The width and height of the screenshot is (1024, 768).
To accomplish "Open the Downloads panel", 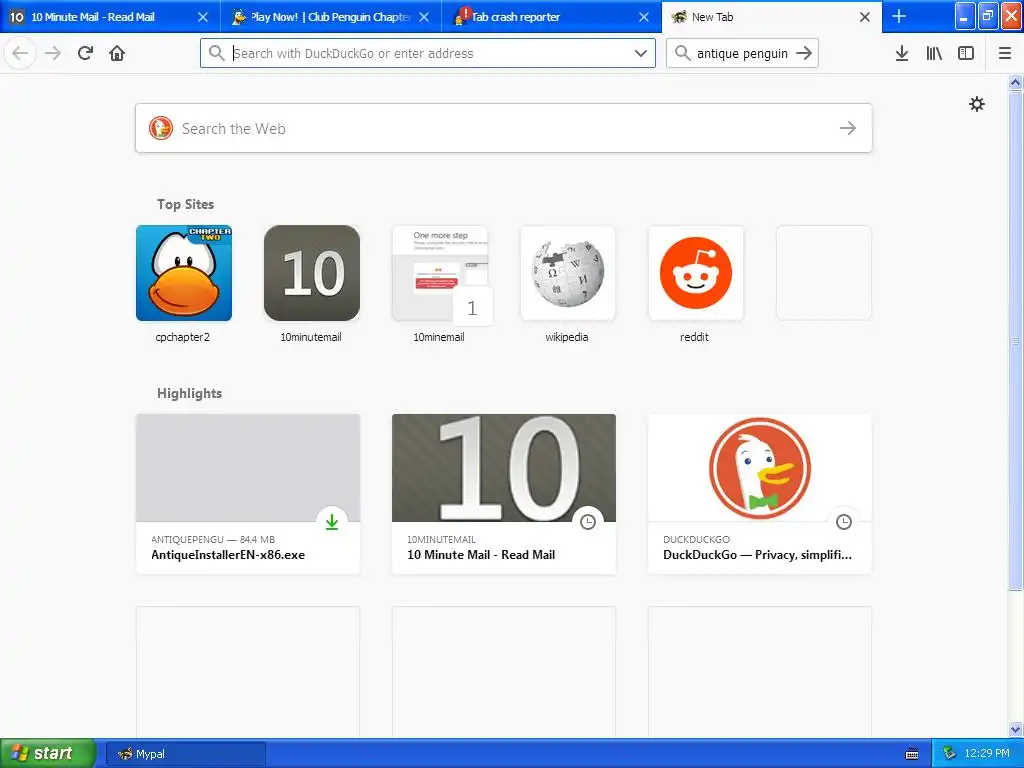I will [x=902, y=54].
